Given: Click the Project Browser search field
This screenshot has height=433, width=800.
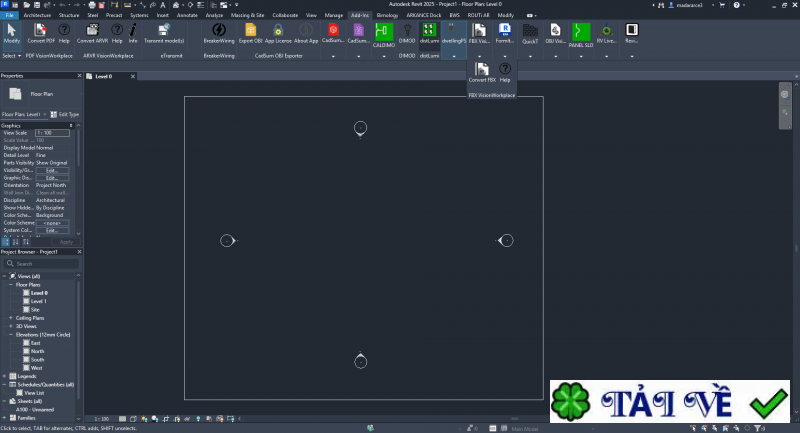Looking at the screenshot, I should (x=41, y=264).
